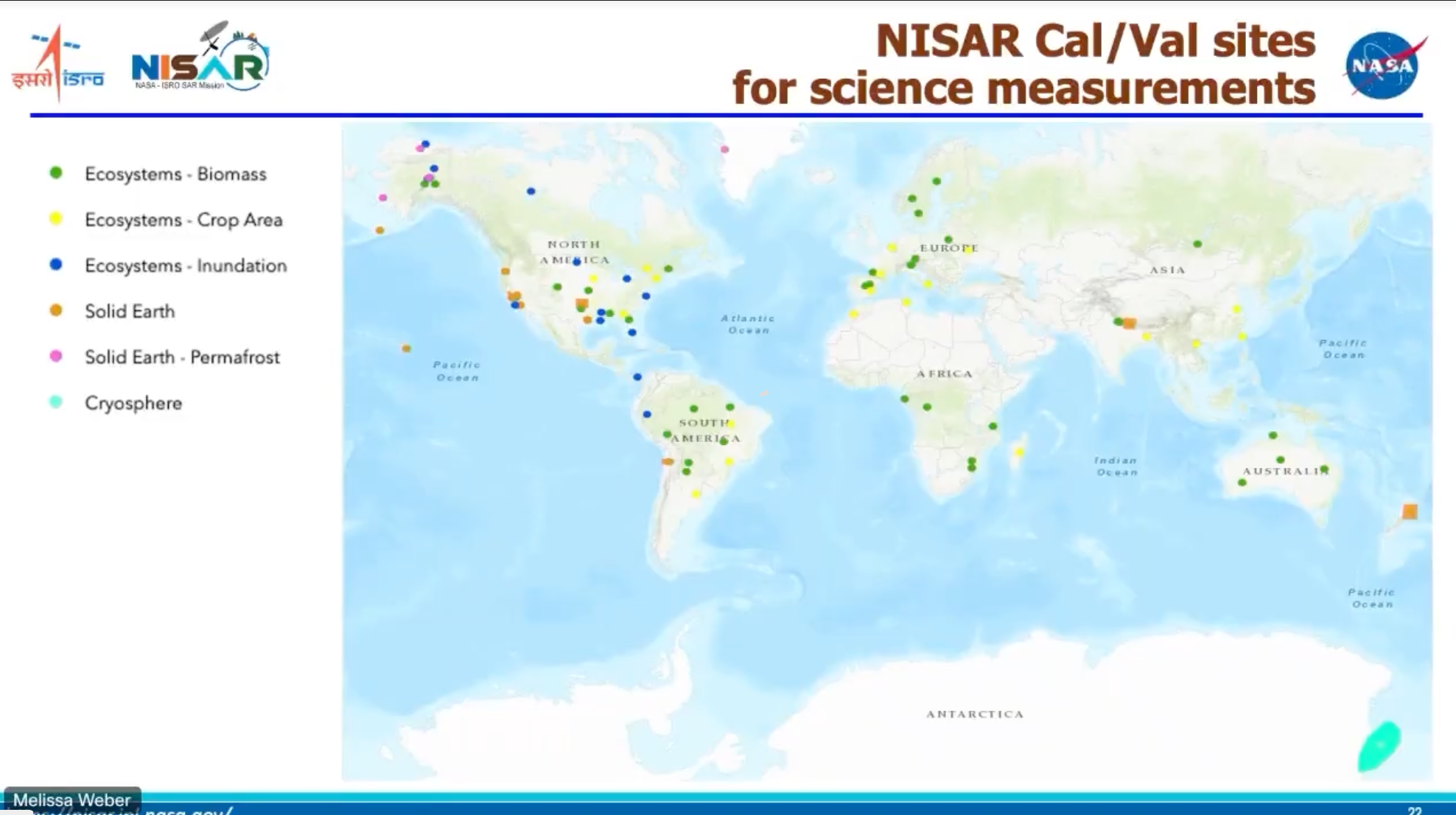Click the ISRO logo
This screenshot has height=815, width=1456.
(x=57, y=65)
